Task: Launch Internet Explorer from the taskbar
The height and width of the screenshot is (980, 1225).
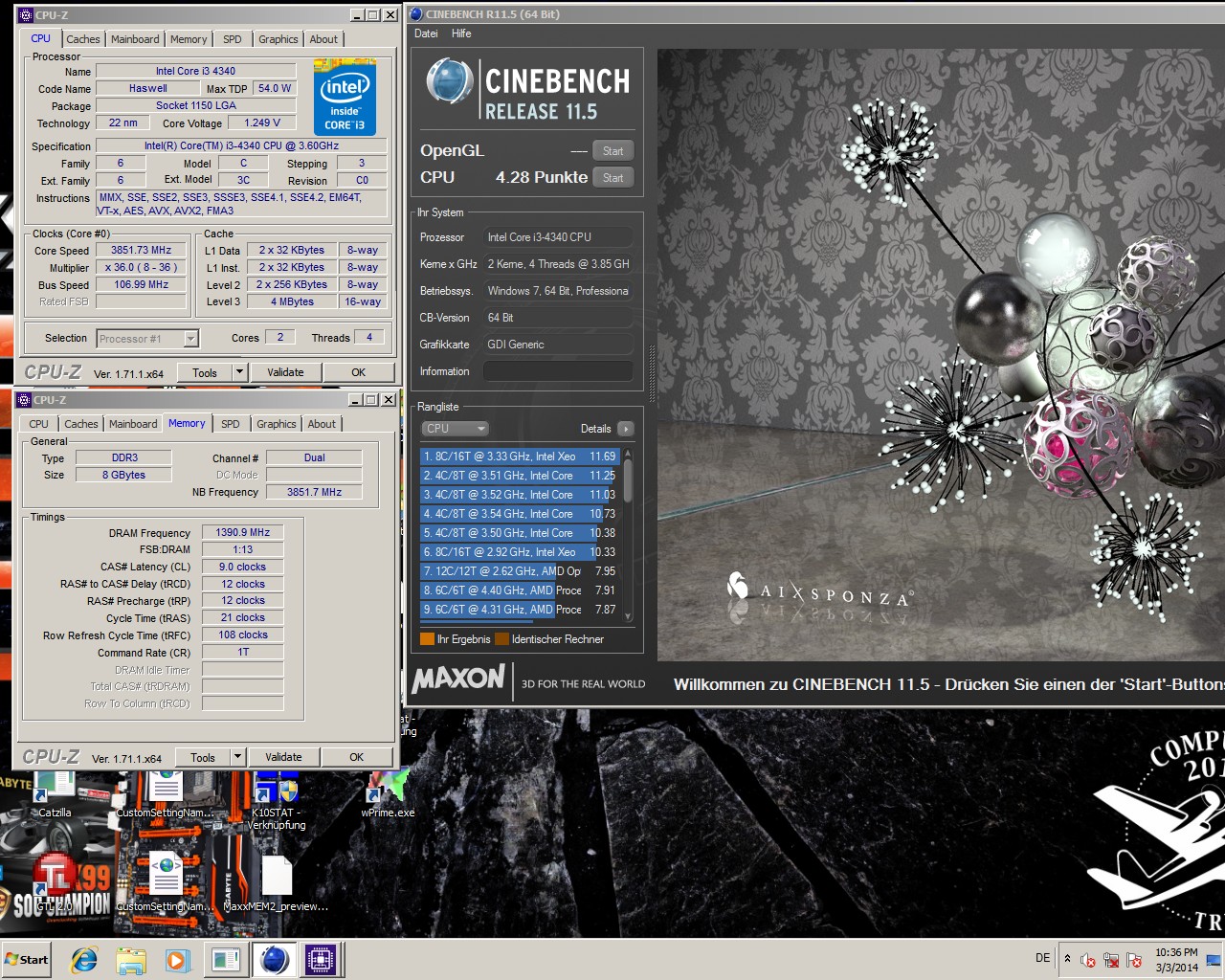Action: (84, 960)
